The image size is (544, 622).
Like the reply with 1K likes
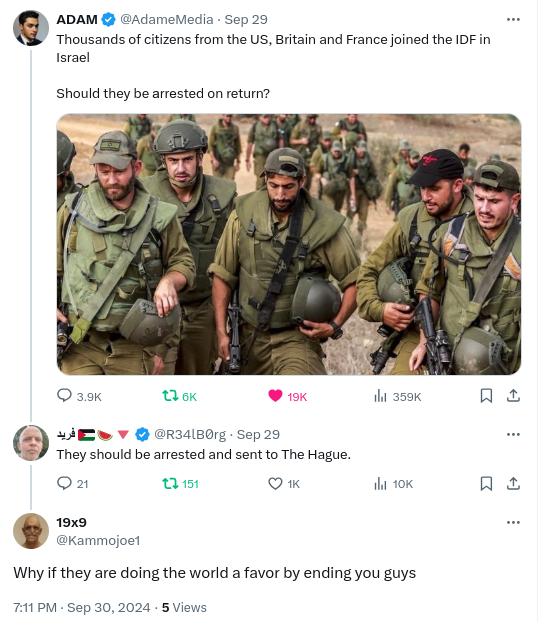tap(275, 484)
